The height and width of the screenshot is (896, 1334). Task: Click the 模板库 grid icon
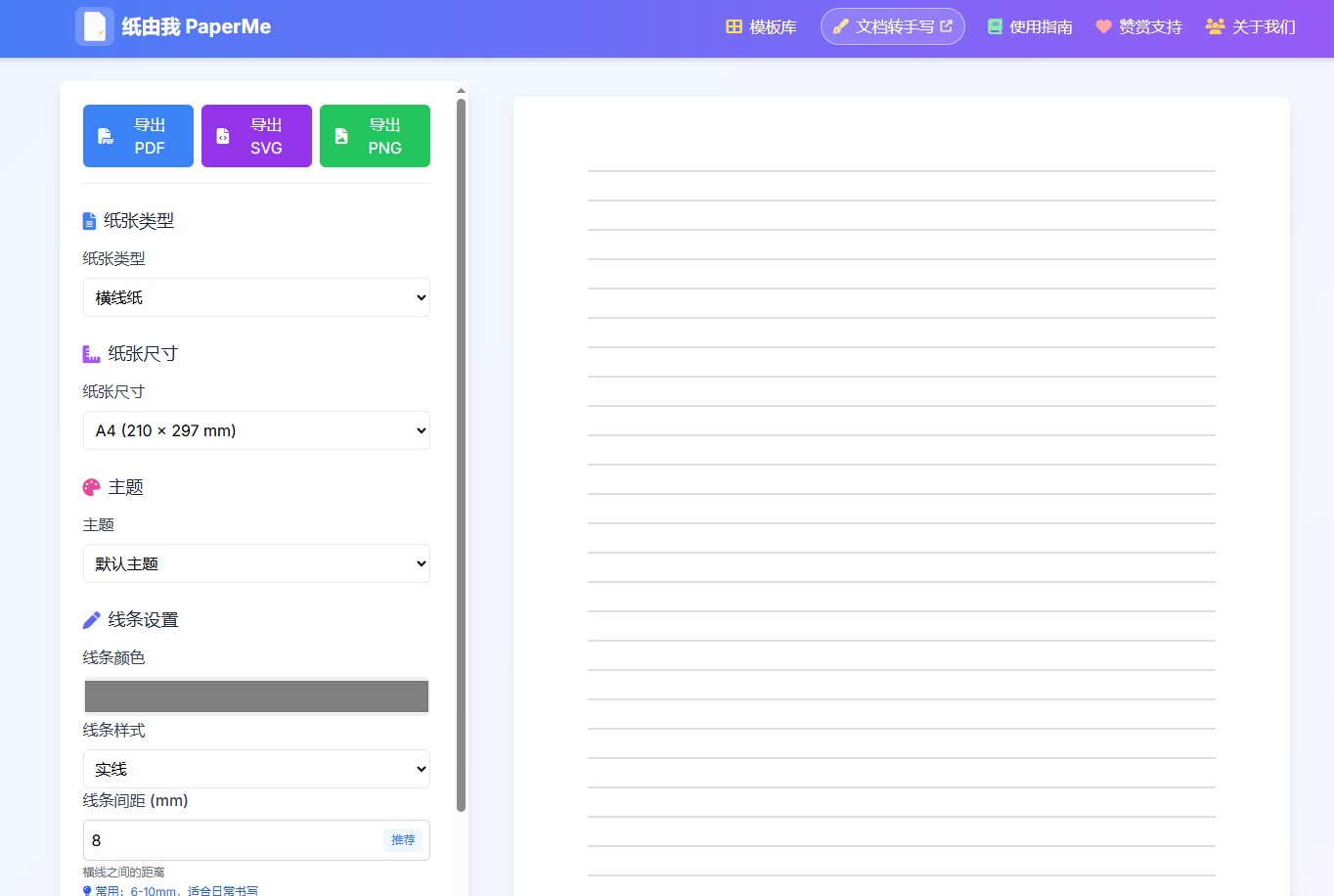(x=734, y=26)
